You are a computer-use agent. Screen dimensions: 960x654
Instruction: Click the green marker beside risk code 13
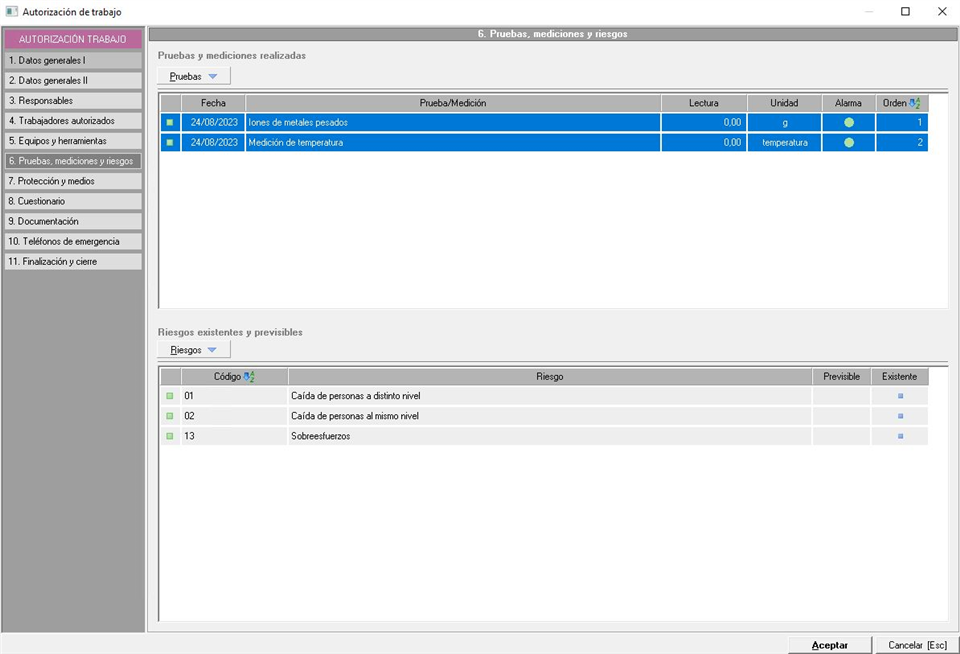170,436
